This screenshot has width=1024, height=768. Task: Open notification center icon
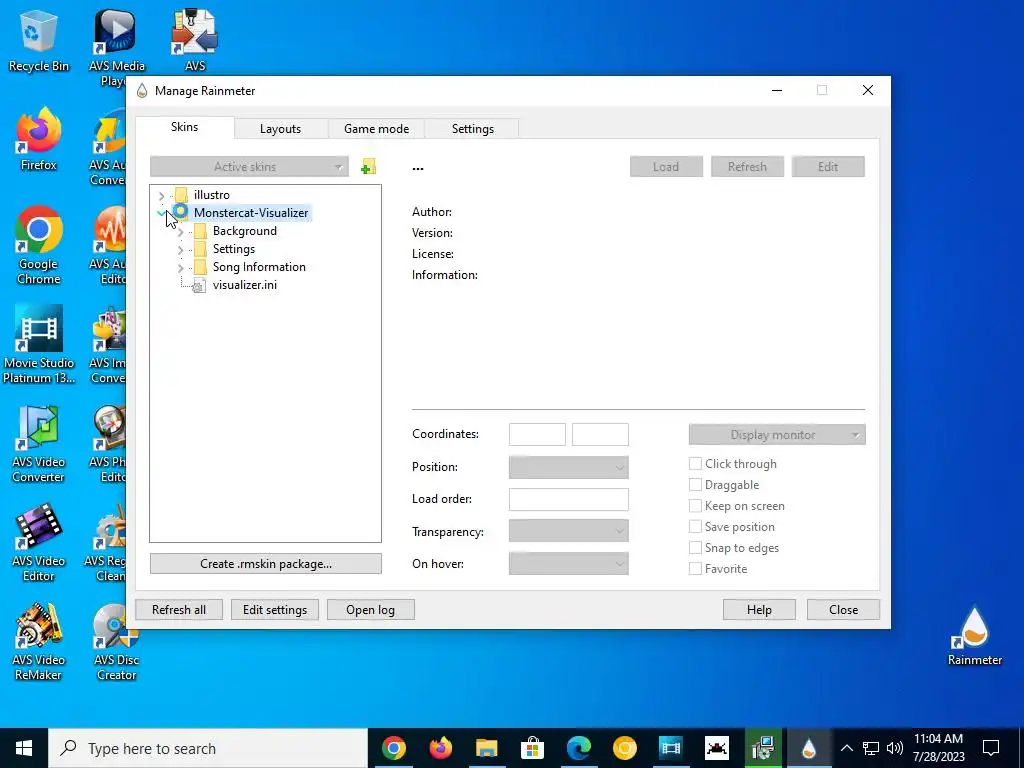[991, 748]
